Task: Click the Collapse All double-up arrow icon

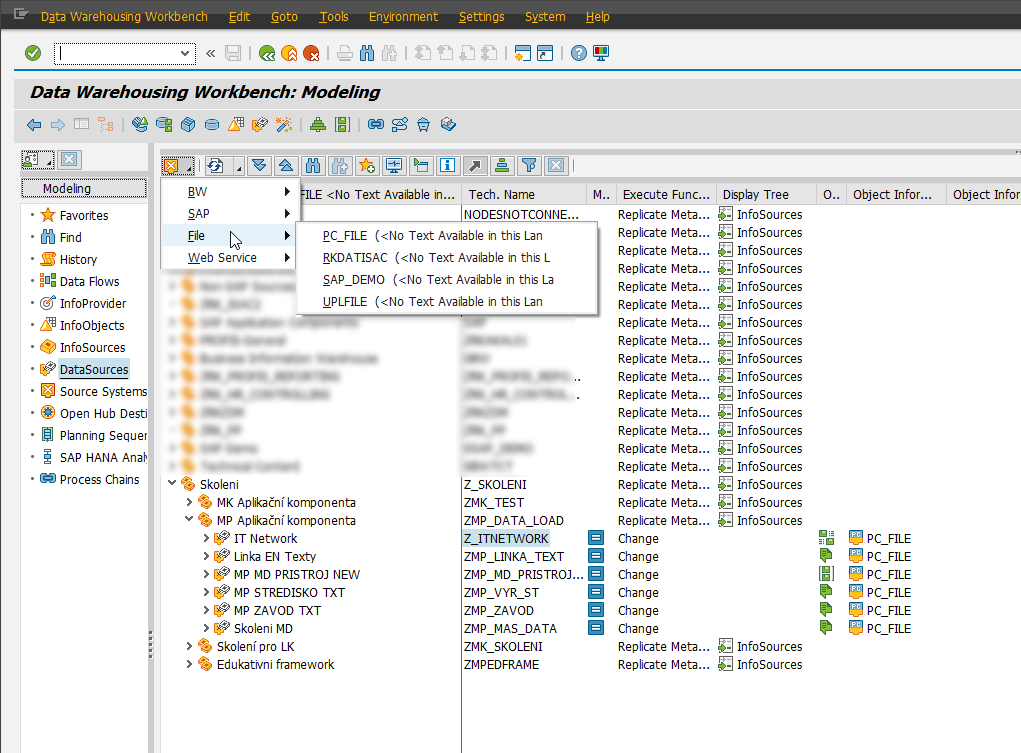Action: tap(285, 165)
